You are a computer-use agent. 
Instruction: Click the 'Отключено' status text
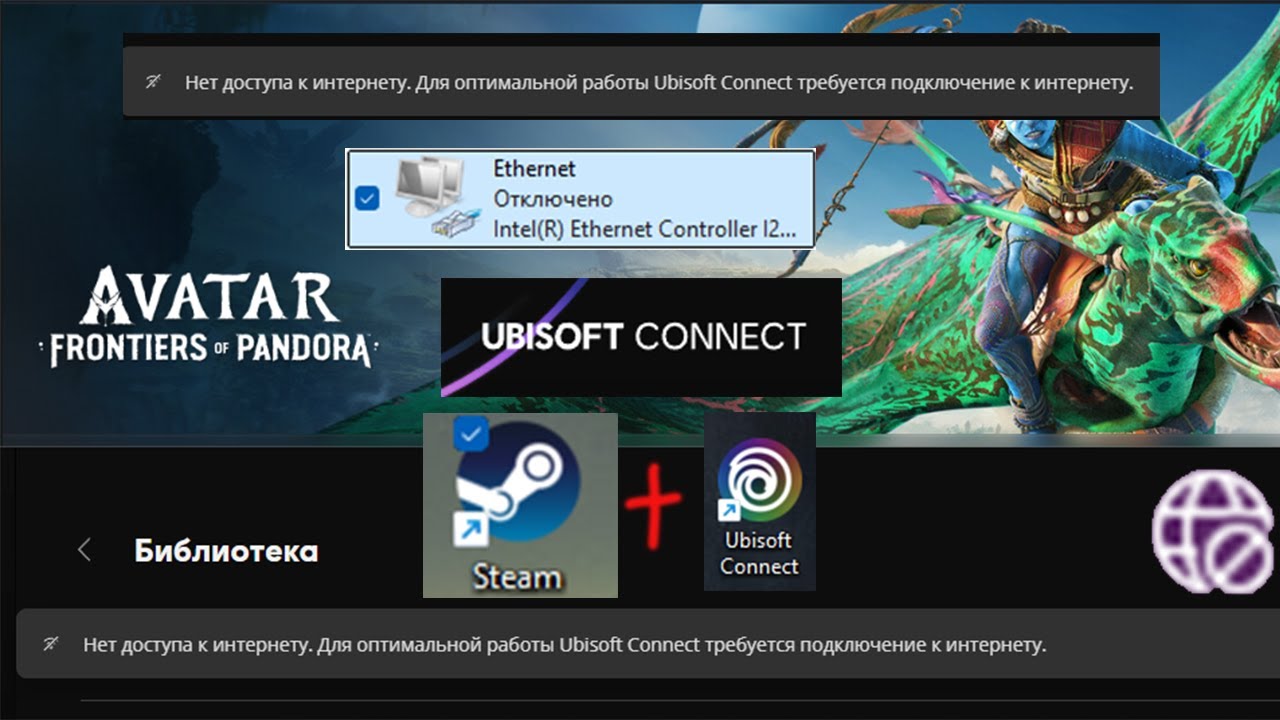point(553,199)
